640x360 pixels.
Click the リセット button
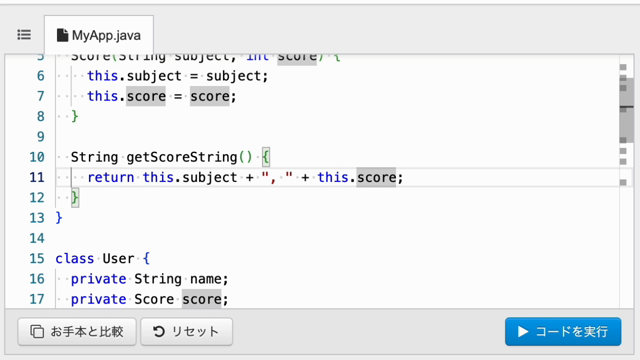(187, 331)
